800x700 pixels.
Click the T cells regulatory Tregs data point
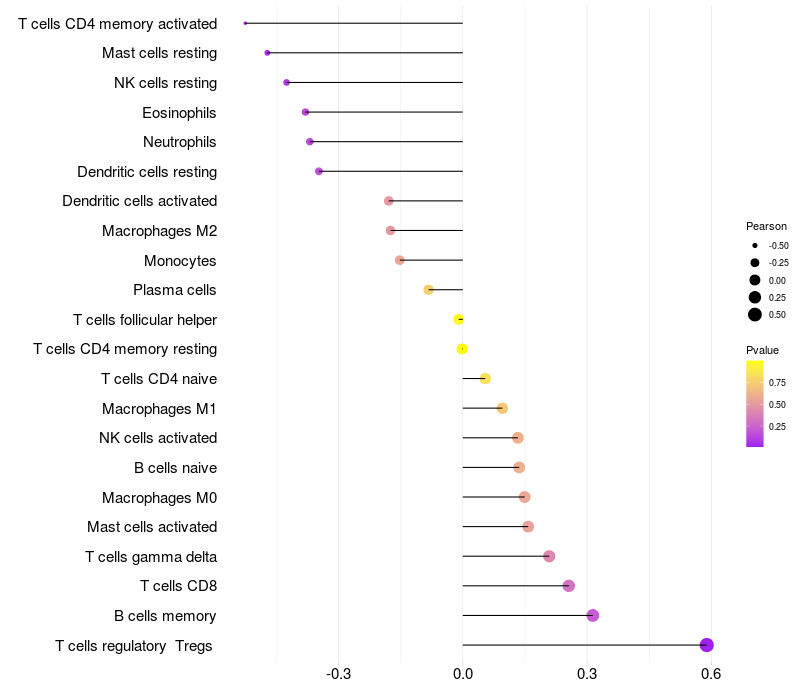(706, 645)
